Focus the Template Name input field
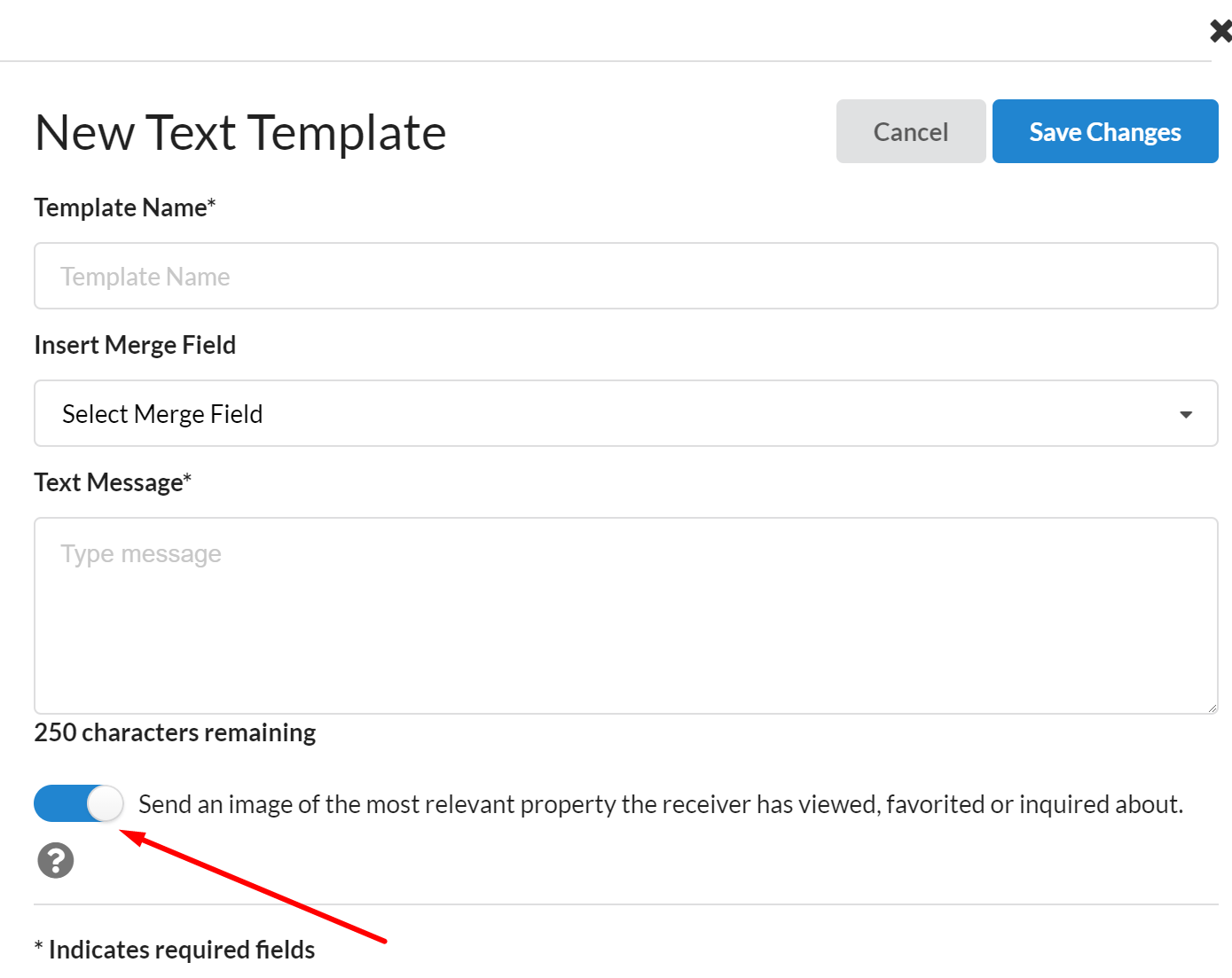Image resolution: width=1232 pixels, height=978 pixels. pyautogui.click(x=624, y=277)
